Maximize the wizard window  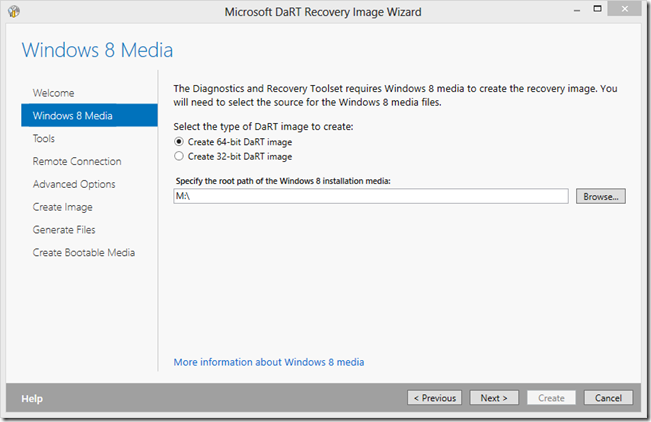click(x=597, y=9)
